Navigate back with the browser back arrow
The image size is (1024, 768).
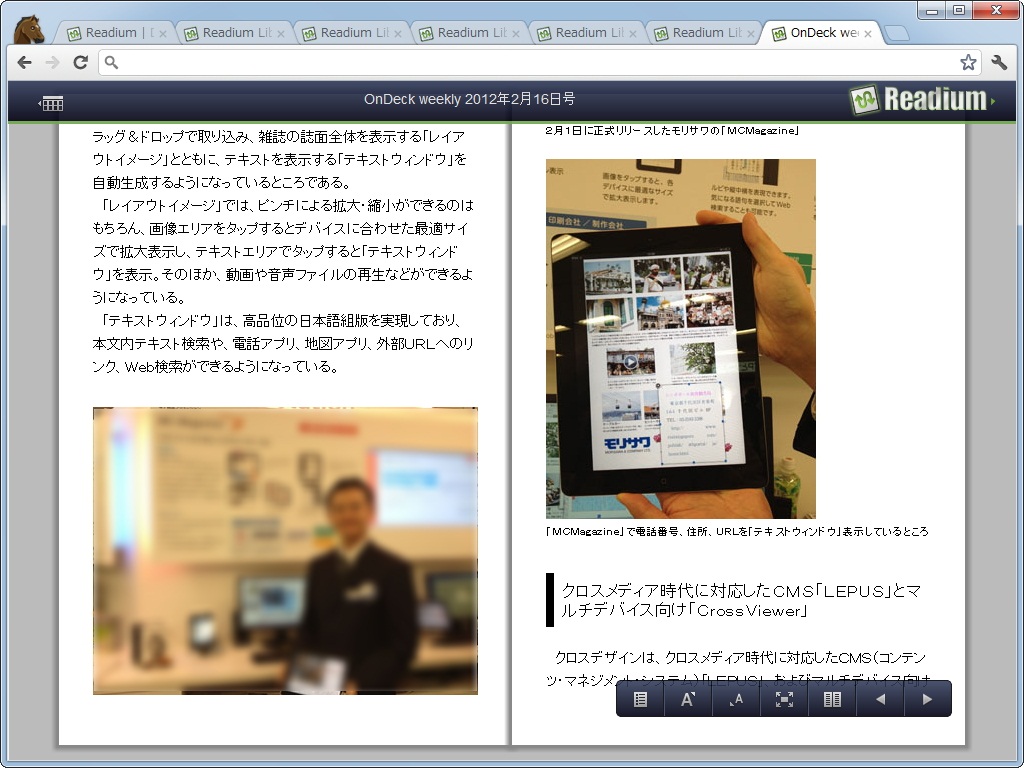[x=24, y=61]
